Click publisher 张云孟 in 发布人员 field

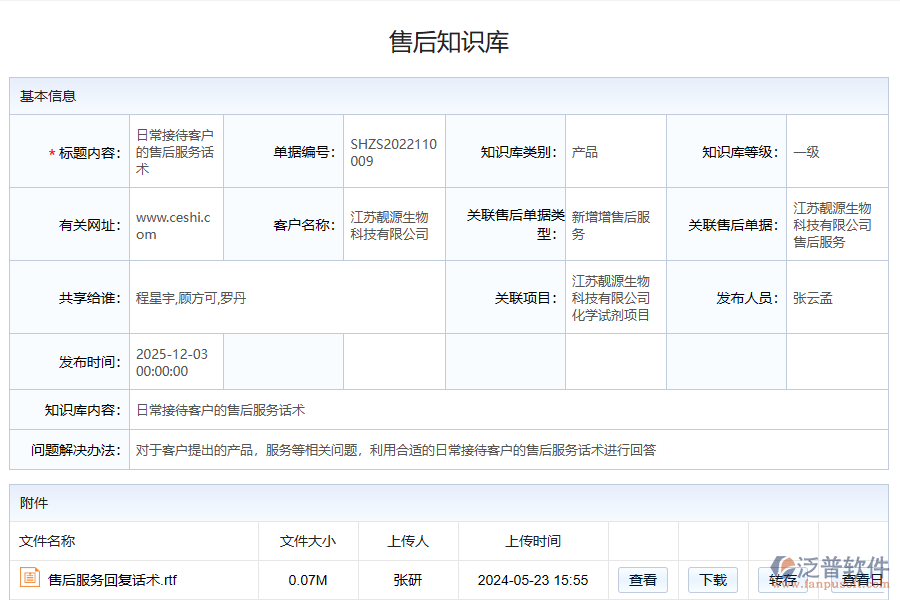pyautogui.click(x=814, y=297)
